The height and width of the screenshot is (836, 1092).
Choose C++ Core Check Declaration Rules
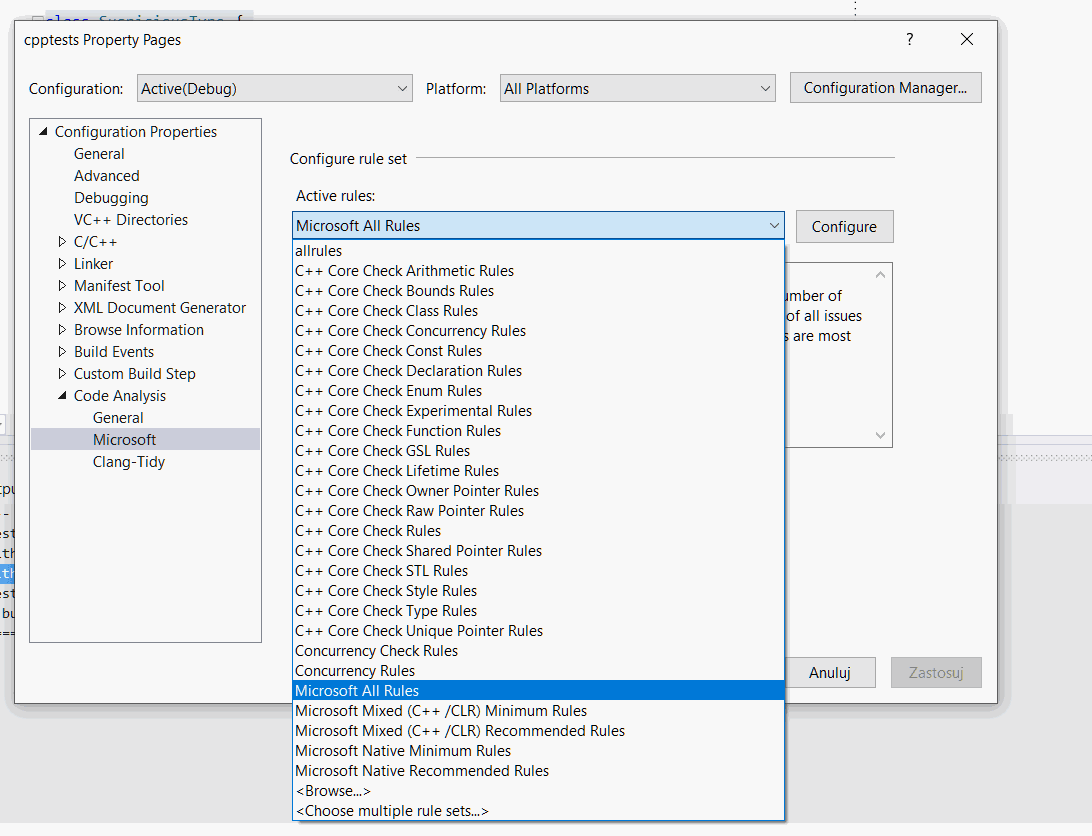pos(538,371)
